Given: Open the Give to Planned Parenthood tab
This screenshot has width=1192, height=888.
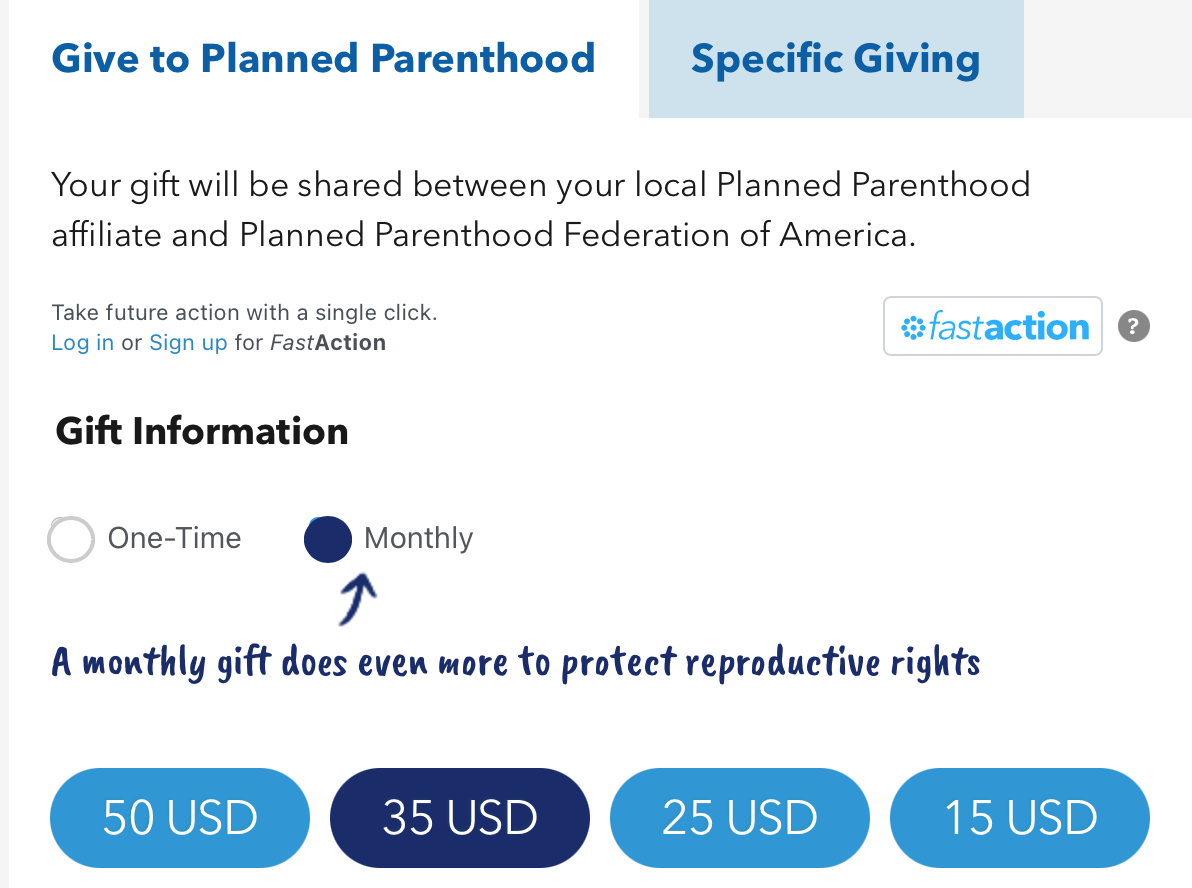Looking at the screenshot, I should (323, 58).
